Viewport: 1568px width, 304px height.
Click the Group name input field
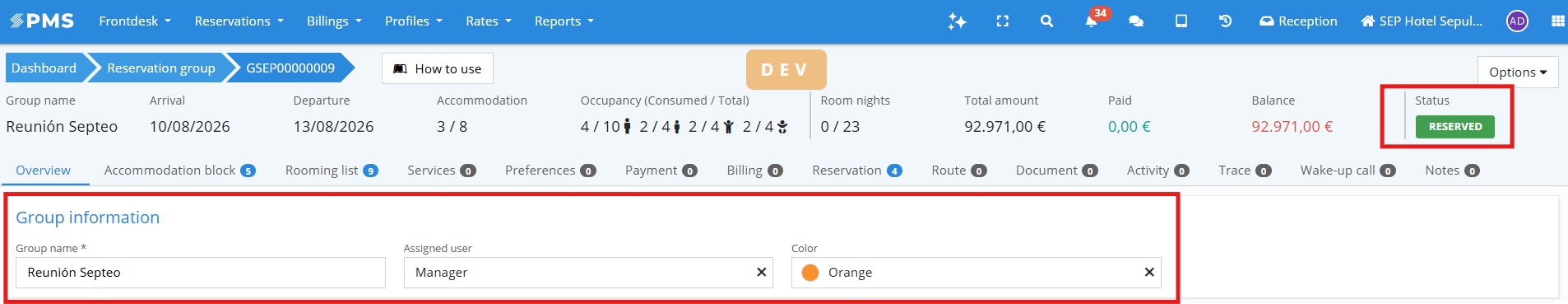click(x=201, y=273)
